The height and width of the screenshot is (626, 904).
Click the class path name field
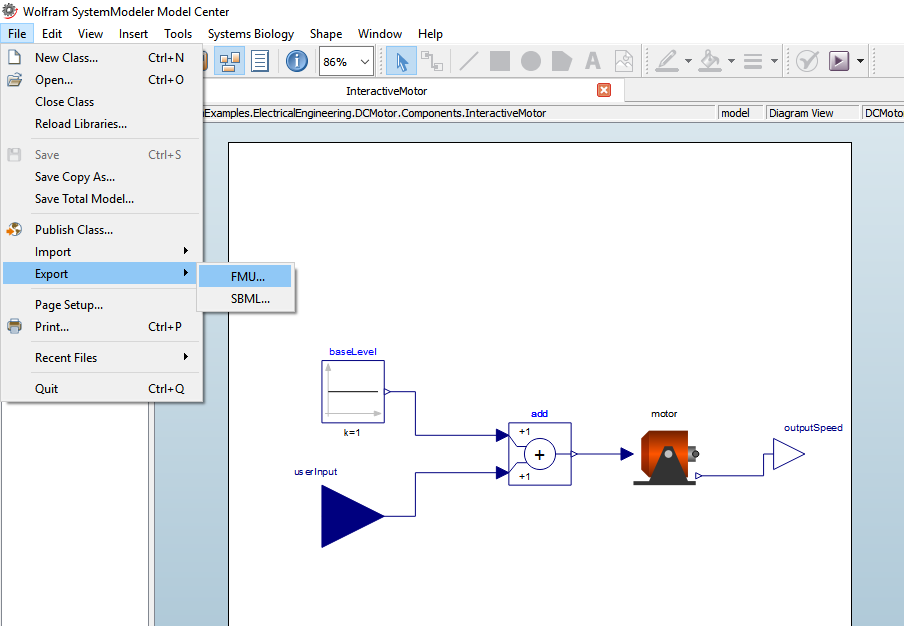(x=458, y=113)
